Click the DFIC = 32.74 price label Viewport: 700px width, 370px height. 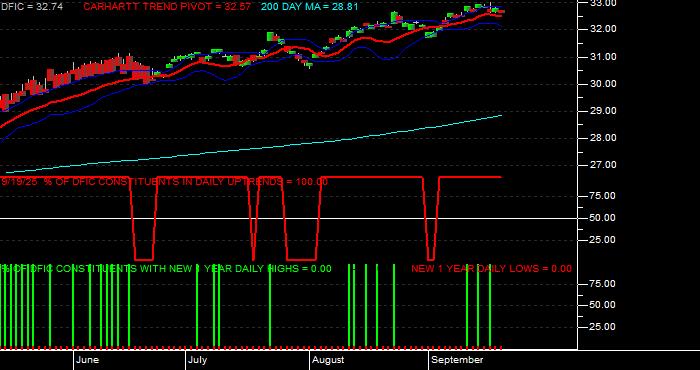tap(32, 7)
